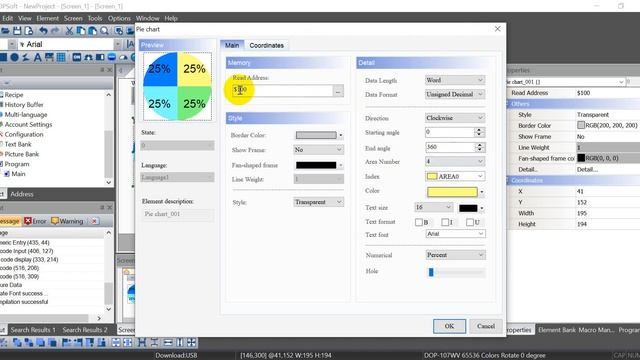Open the Numerical Percent dropdown
Viewport: 640px width, 360px height.
click(455, 255)
